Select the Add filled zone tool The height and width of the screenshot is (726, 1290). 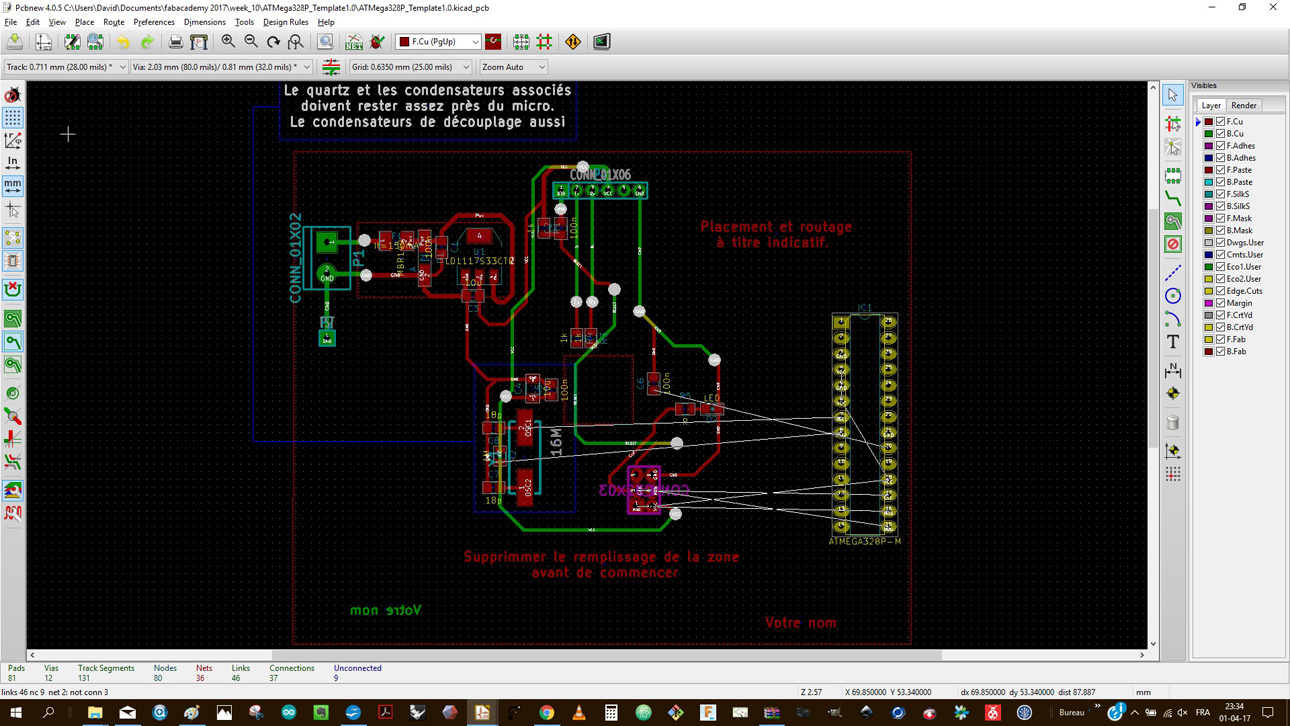(x=1173, y=221)
